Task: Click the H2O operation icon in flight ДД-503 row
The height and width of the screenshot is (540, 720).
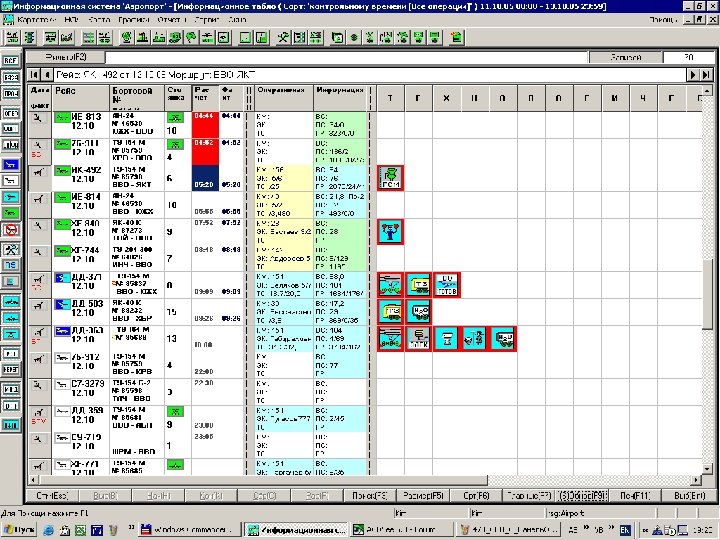Action: [418, 312]
